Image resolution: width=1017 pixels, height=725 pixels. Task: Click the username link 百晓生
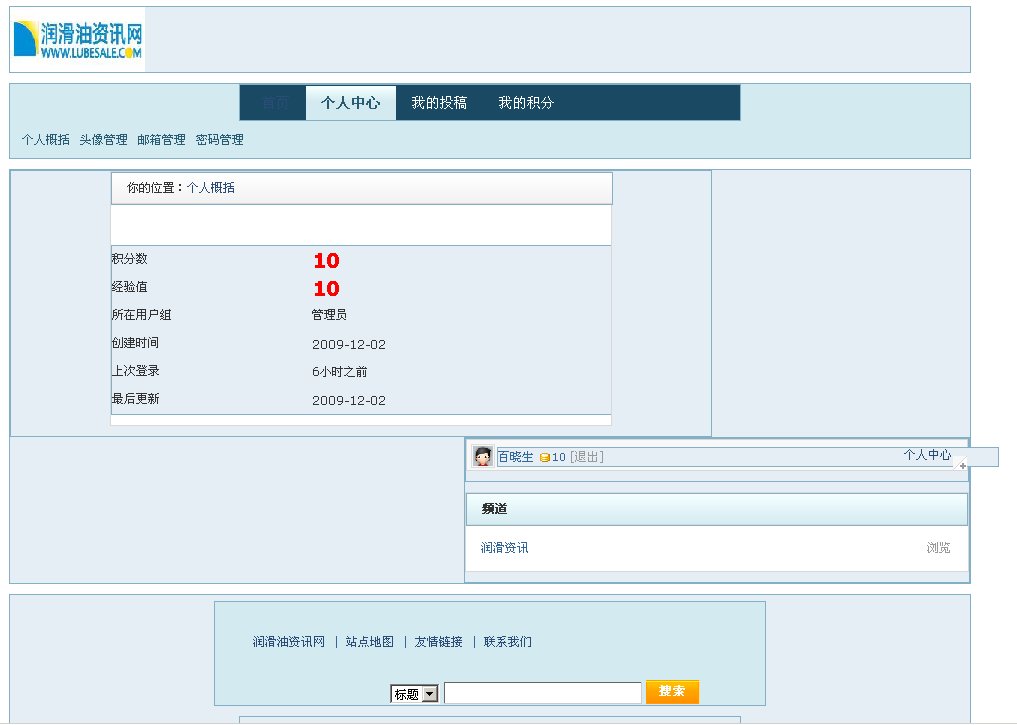pyautogui.click(x=516, y=457)
